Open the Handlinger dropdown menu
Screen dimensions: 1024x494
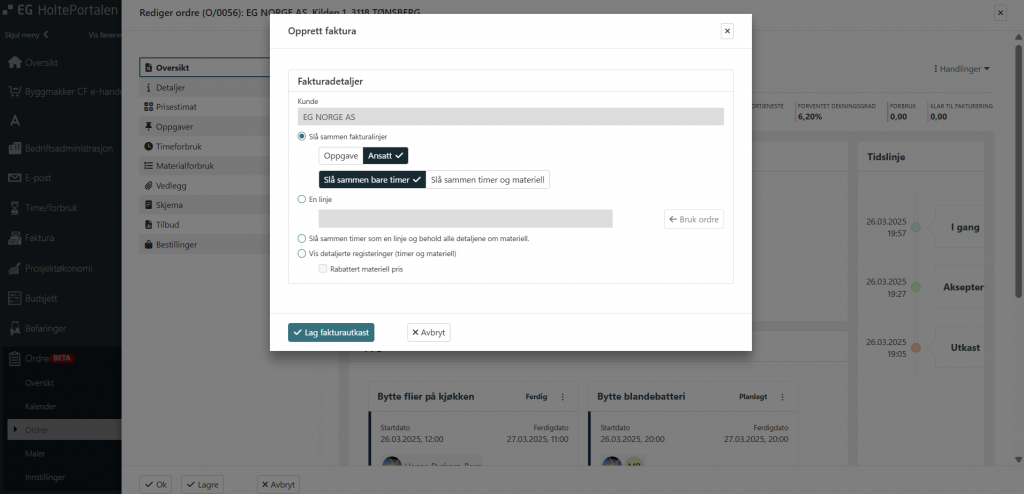961,69
